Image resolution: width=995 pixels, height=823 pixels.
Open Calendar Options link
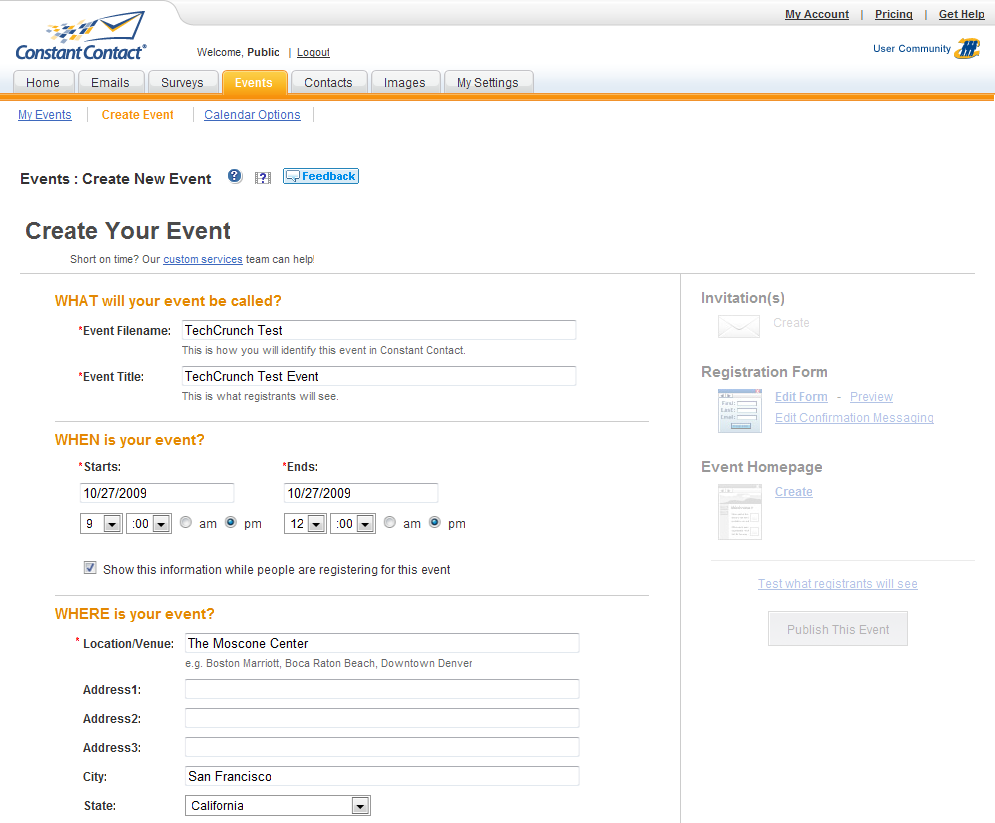point(253,115)
